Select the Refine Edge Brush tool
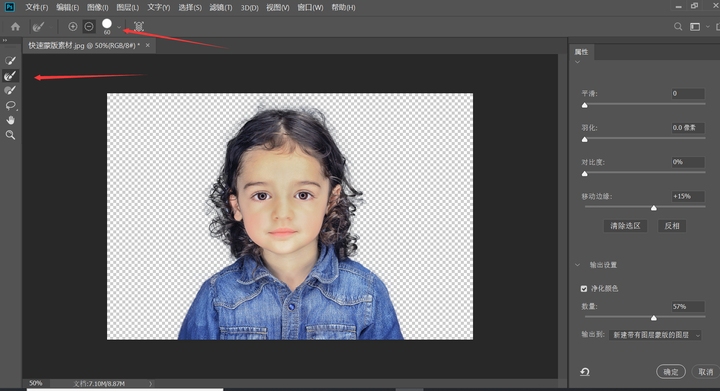The height and width of the screenshot is (391, 720). 10,76
